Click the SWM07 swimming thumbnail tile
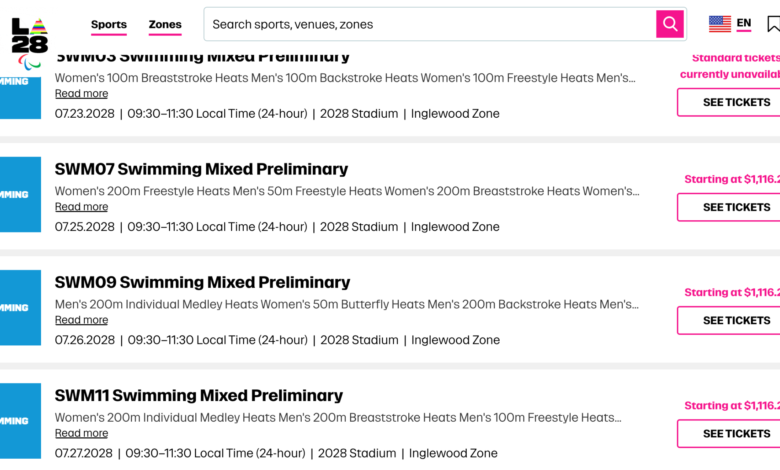 (x=20, y=194)
